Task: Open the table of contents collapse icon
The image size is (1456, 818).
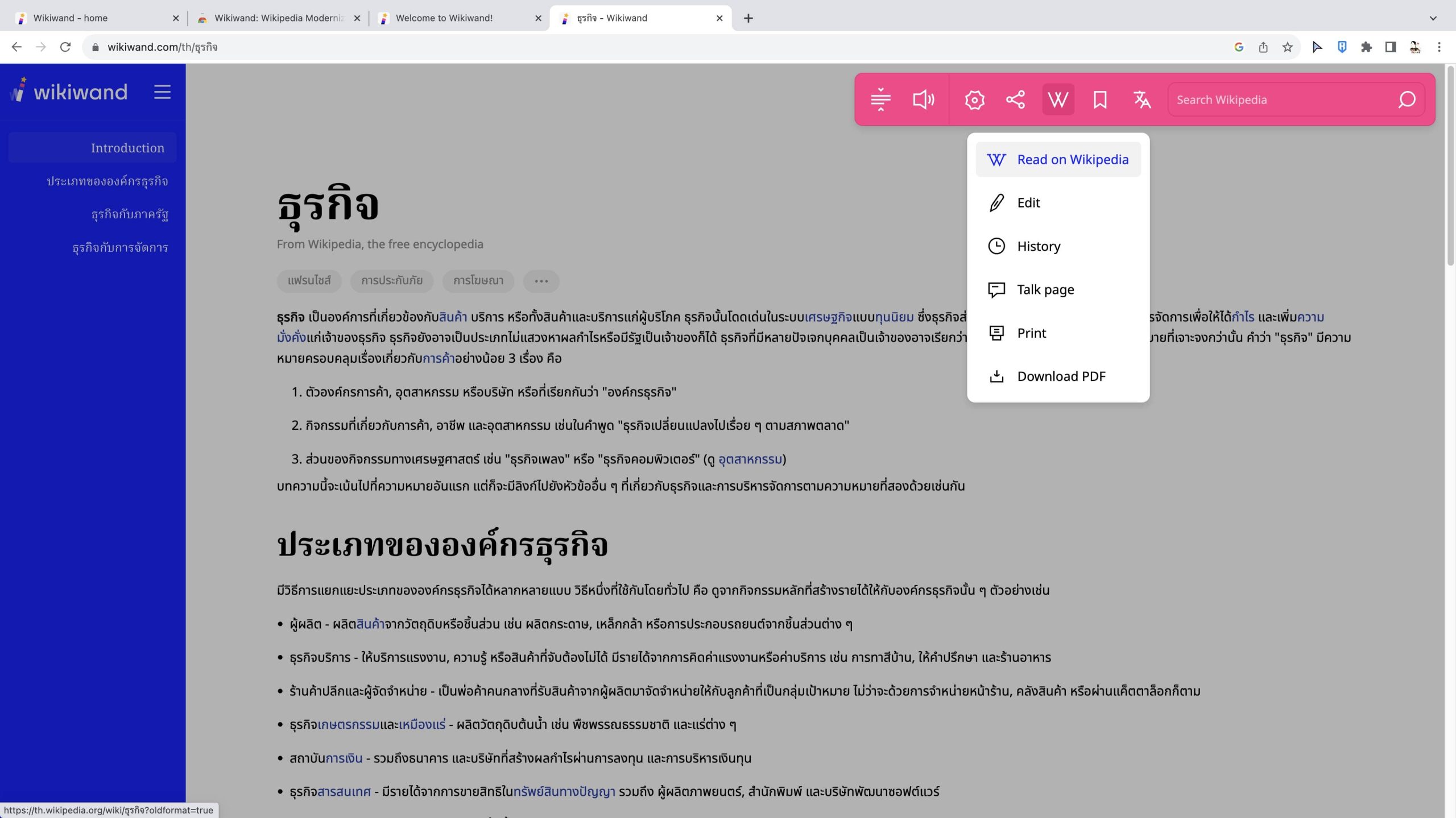Action: (x=880, y=99)
